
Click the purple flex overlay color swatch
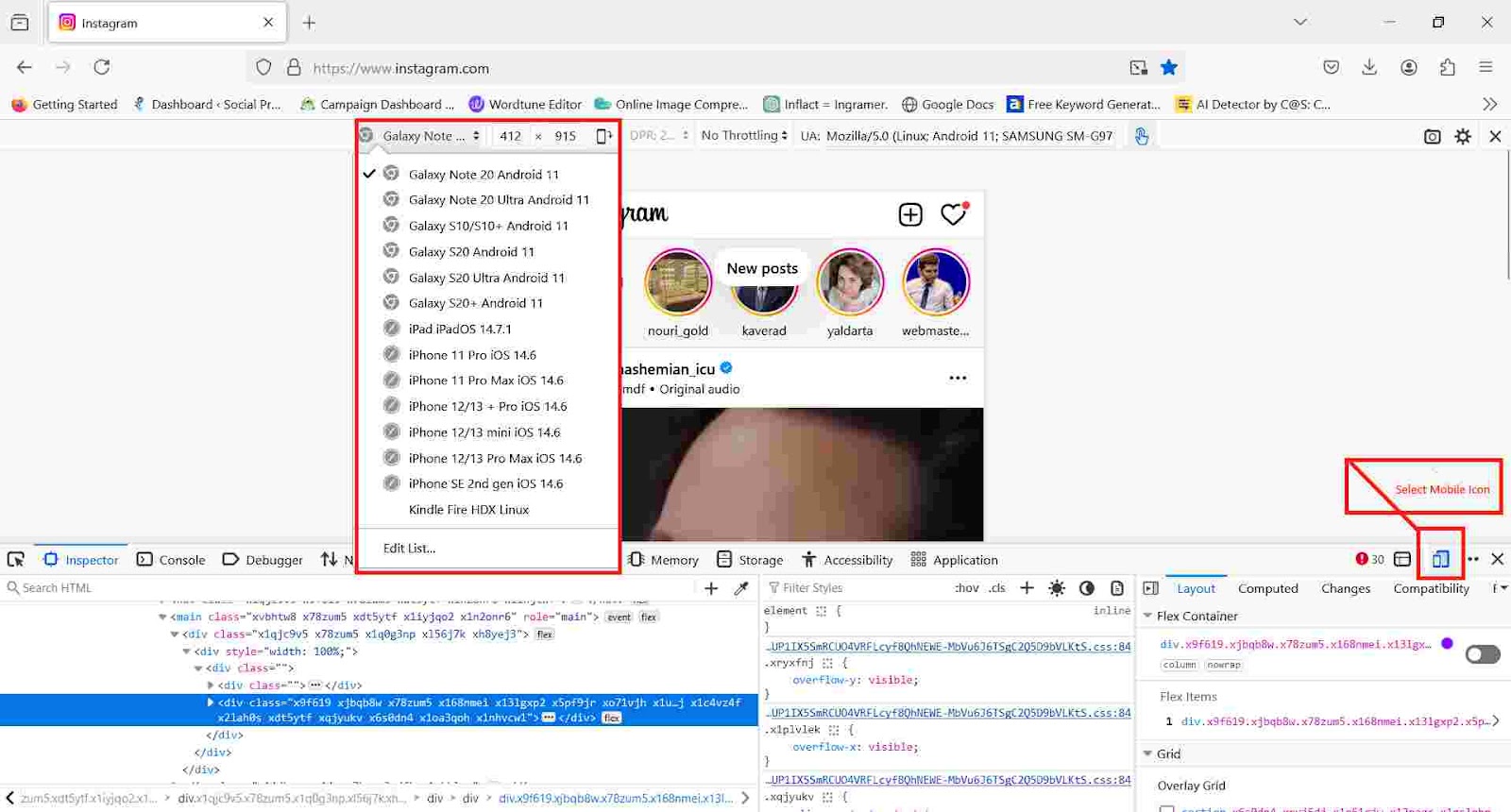(x=1447, y=644)
